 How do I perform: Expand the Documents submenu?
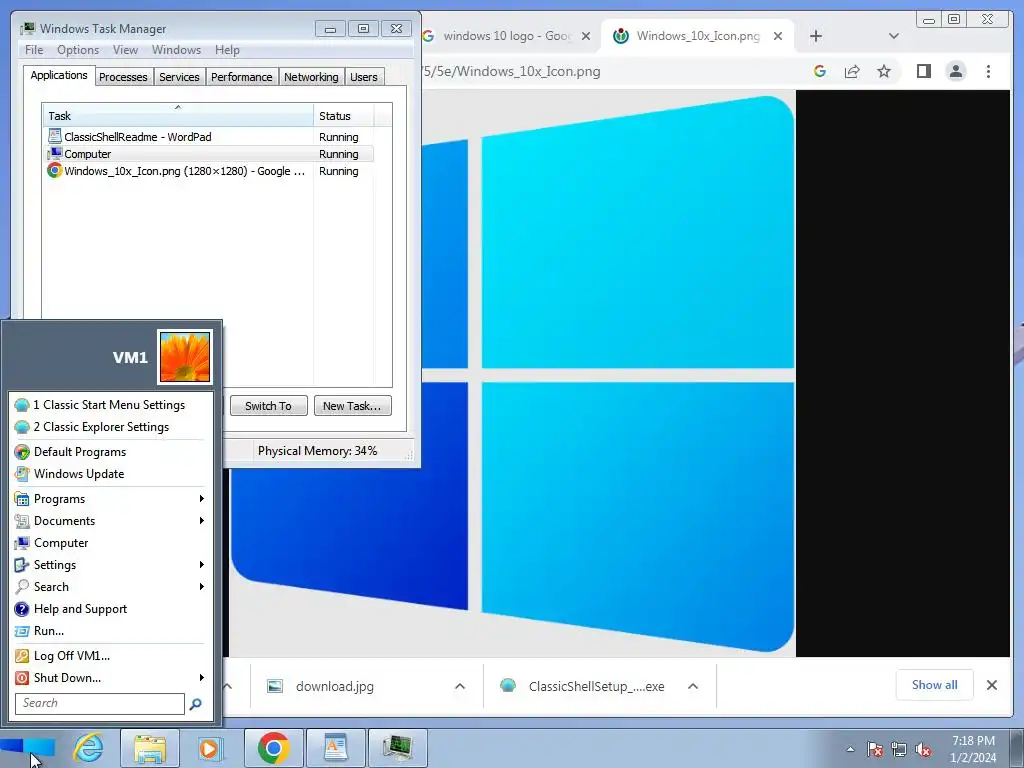(x=110, y=521)
